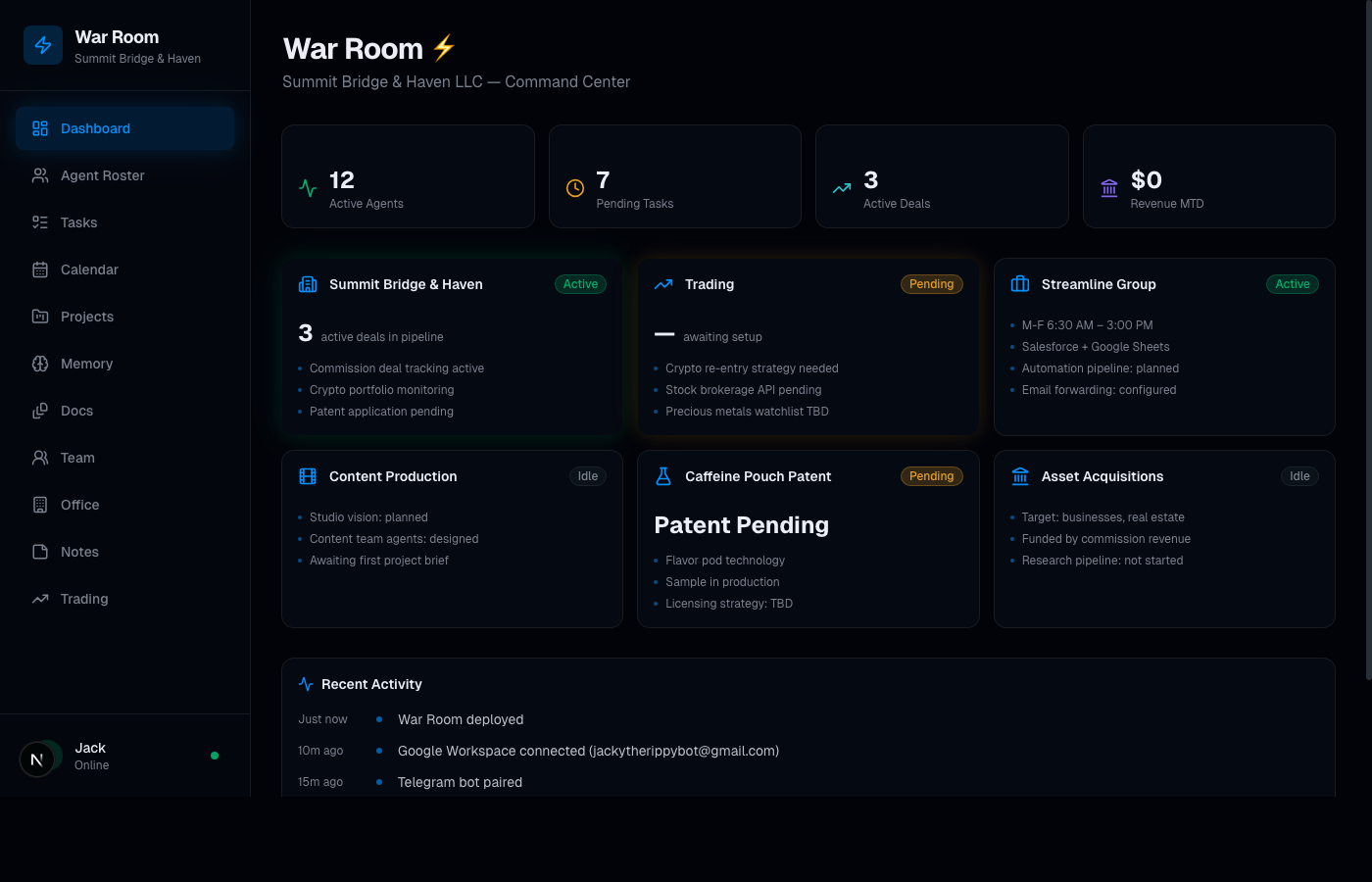Click the Dashboard grid icon in sidebar
This screenshot has height=882, width=1372.
pyautogui.click(x=40, y=128)
